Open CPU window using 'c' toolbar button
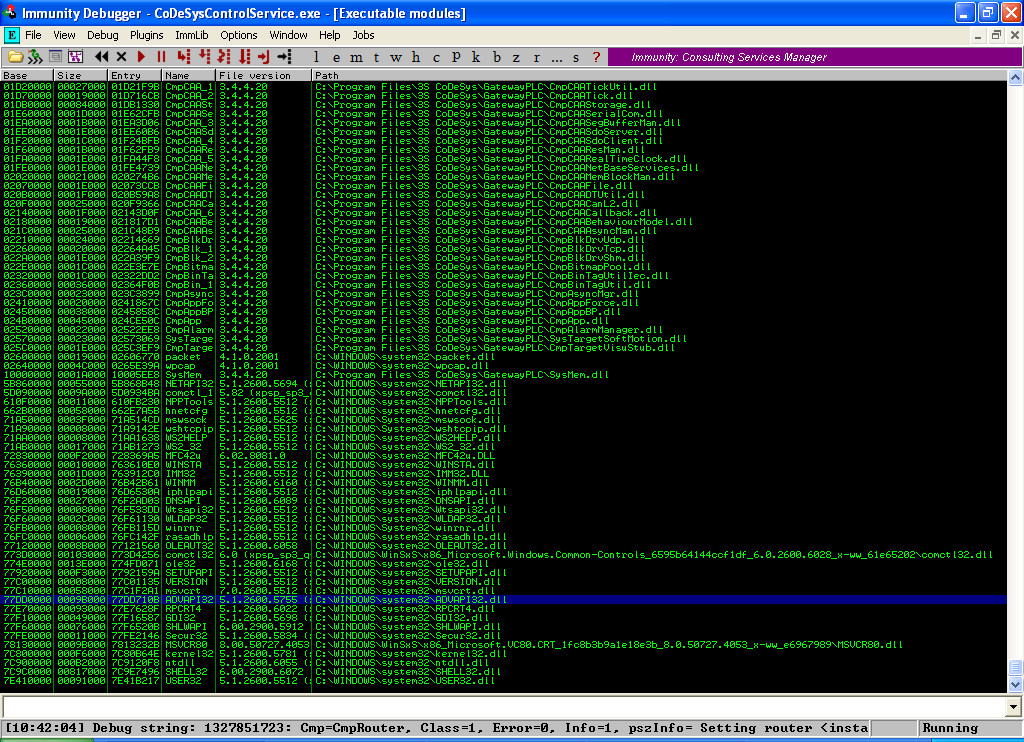 436,57
